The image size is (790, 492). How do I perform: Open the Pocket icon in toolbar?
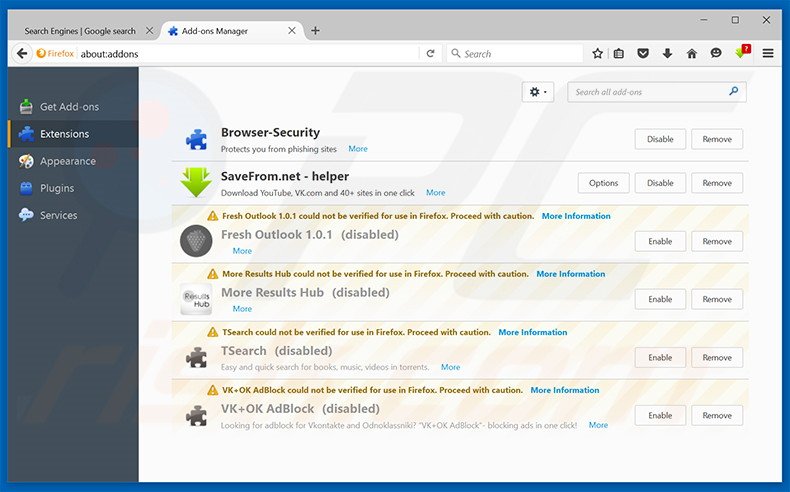[643, 53]
